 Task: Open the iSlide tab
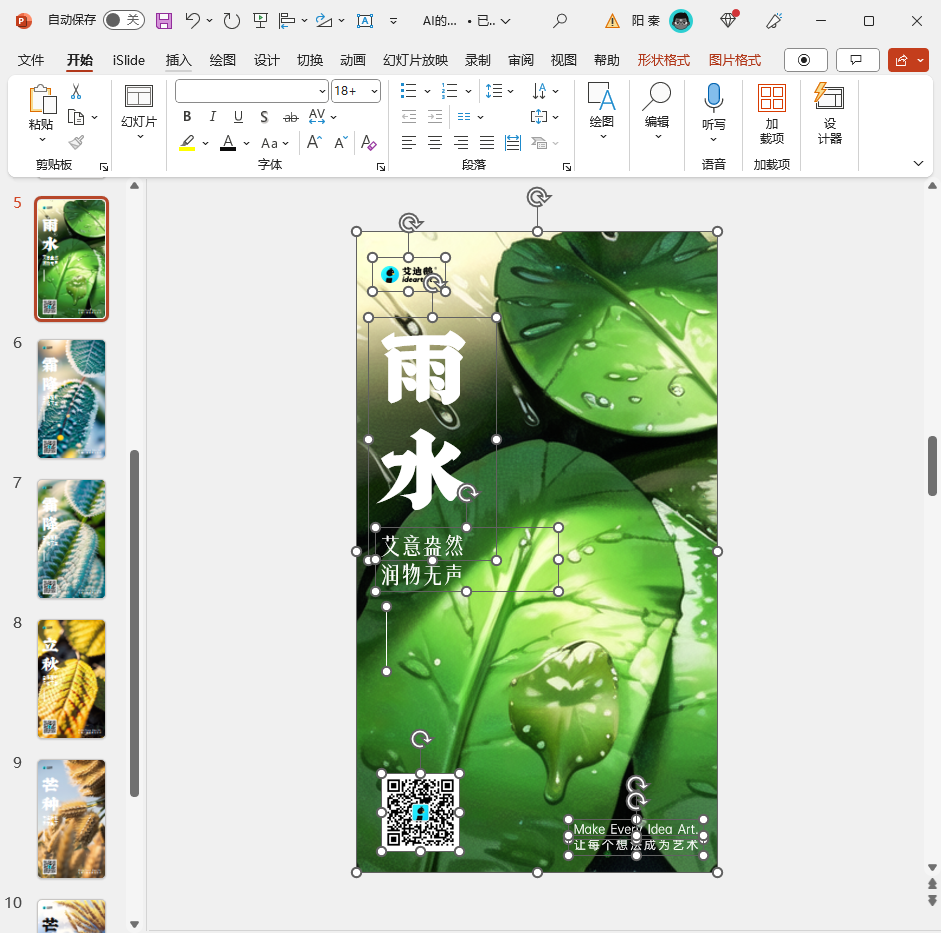pyautogui.click(x=129, y=60)
